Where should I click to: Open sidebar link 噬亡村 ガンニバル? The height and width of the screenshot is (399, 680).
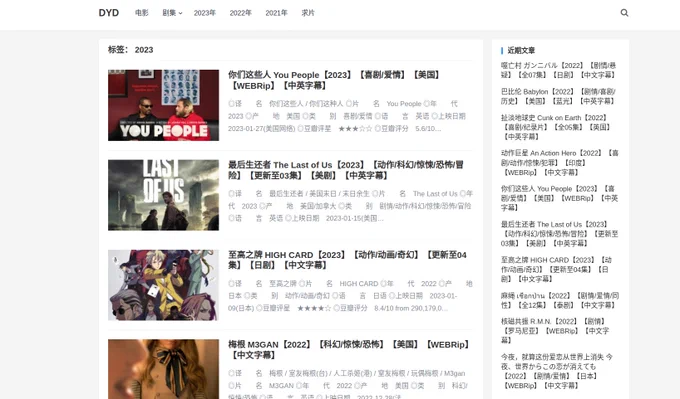coord(559,70)
